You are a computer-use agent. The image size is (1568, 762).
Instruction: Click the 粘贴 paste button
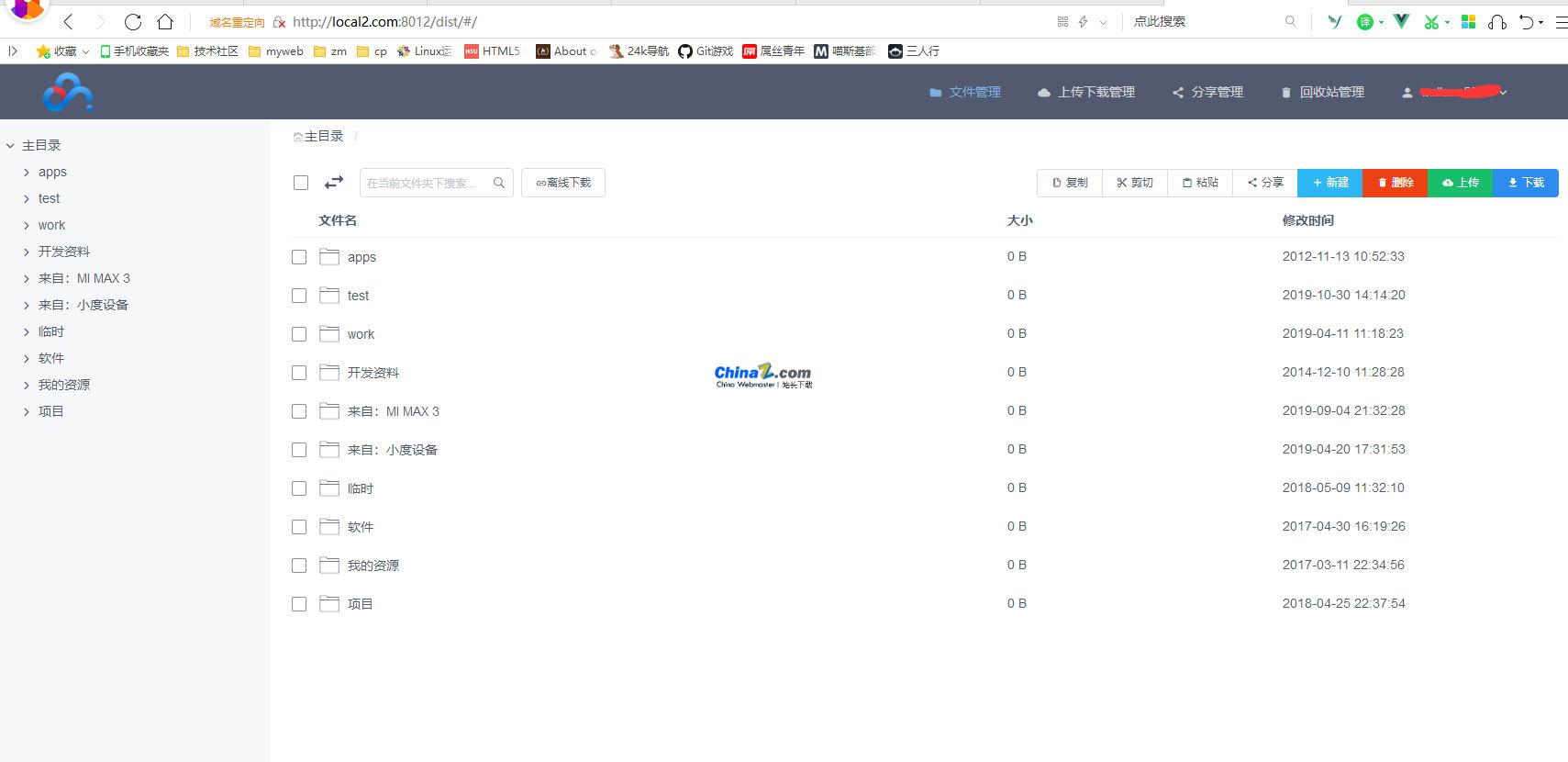(x=1200, y=183)
